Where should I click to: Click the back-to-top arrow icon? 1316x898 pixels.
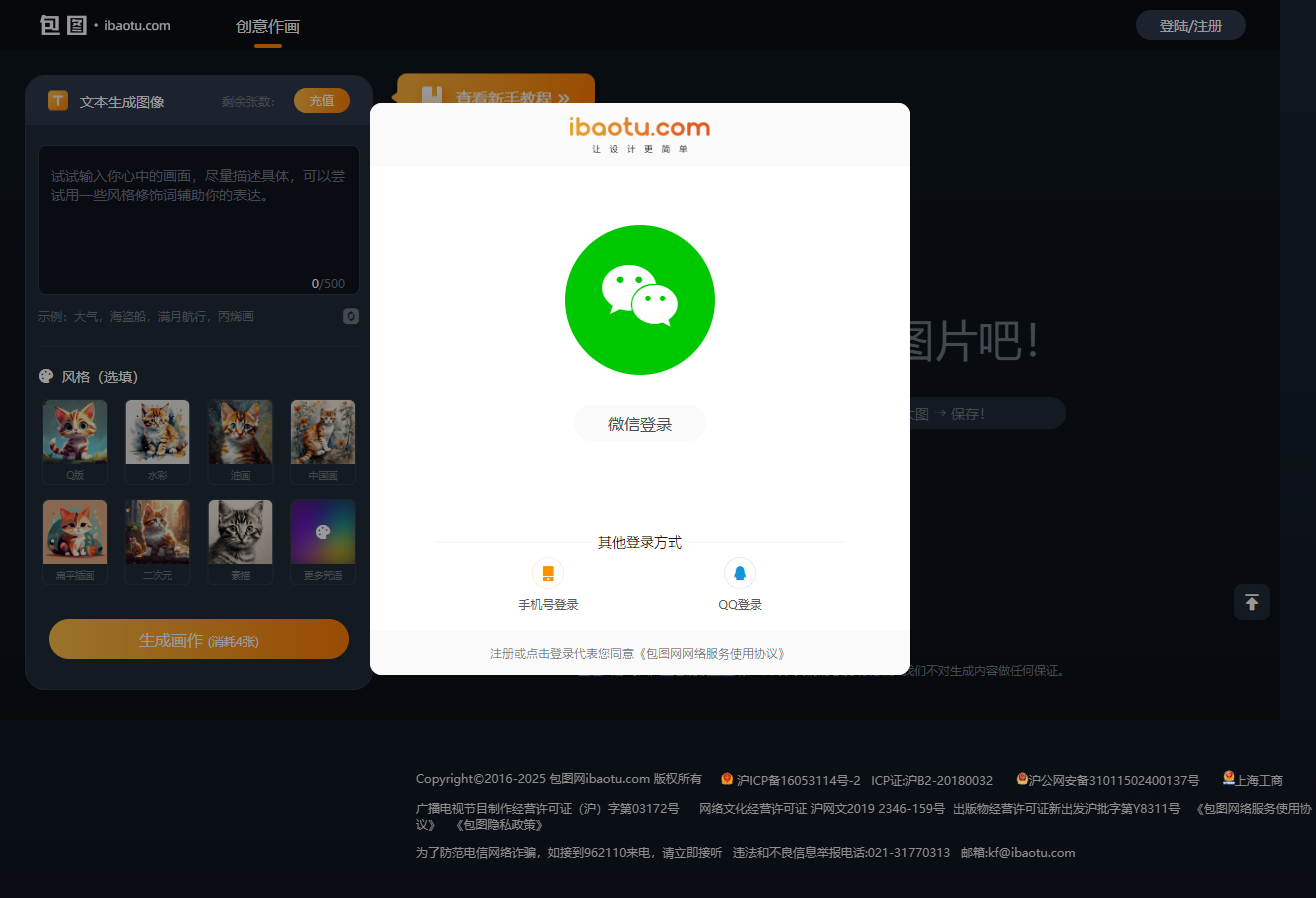1251,602
